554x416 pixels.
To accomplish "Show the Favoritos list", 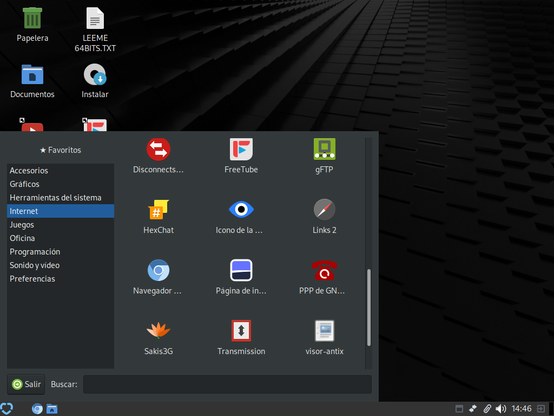I will tap(60, 150).
